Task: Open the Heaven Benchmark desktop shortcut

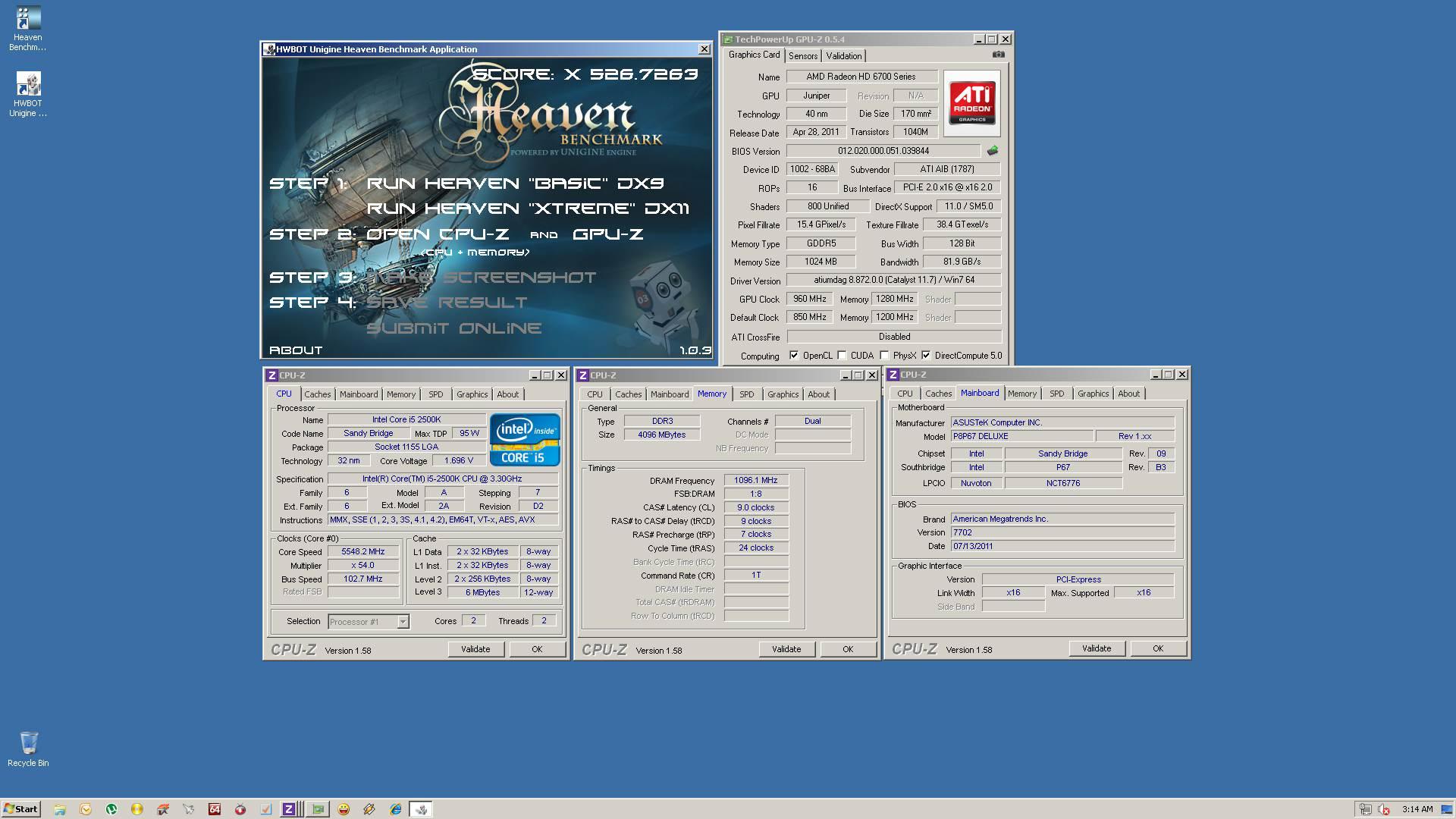Action: pyautogui.click(x=27, y=29)
